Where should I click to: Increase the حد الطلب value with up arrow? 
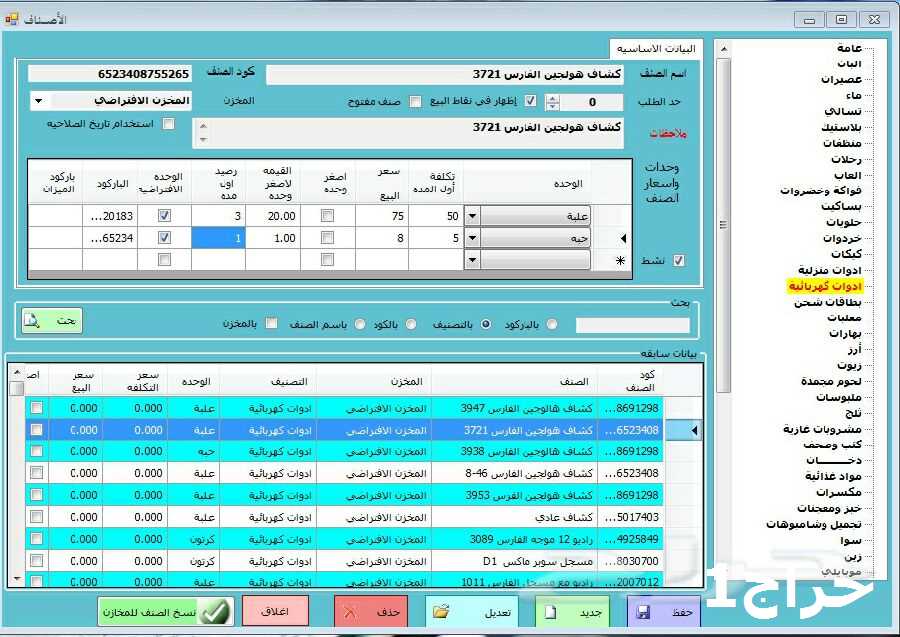552,98
